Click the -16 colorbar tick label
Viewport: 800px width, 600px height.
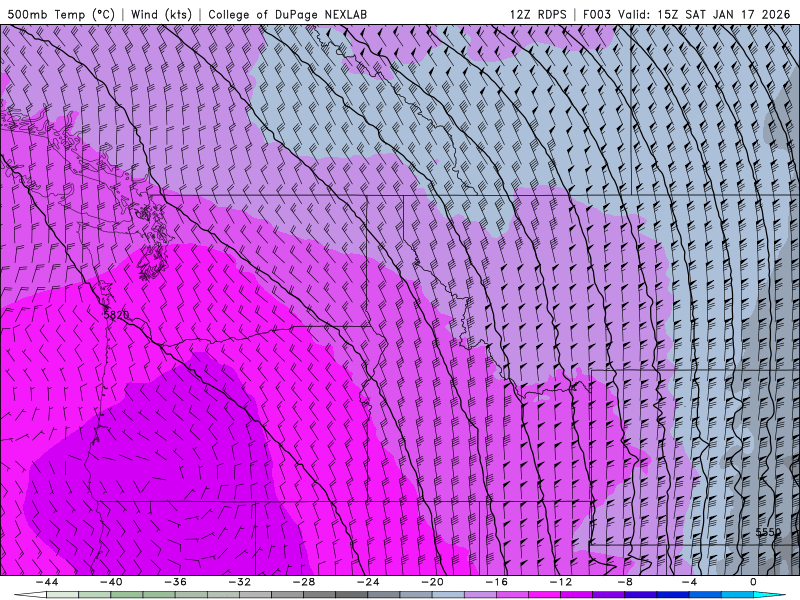click(496, 582)
